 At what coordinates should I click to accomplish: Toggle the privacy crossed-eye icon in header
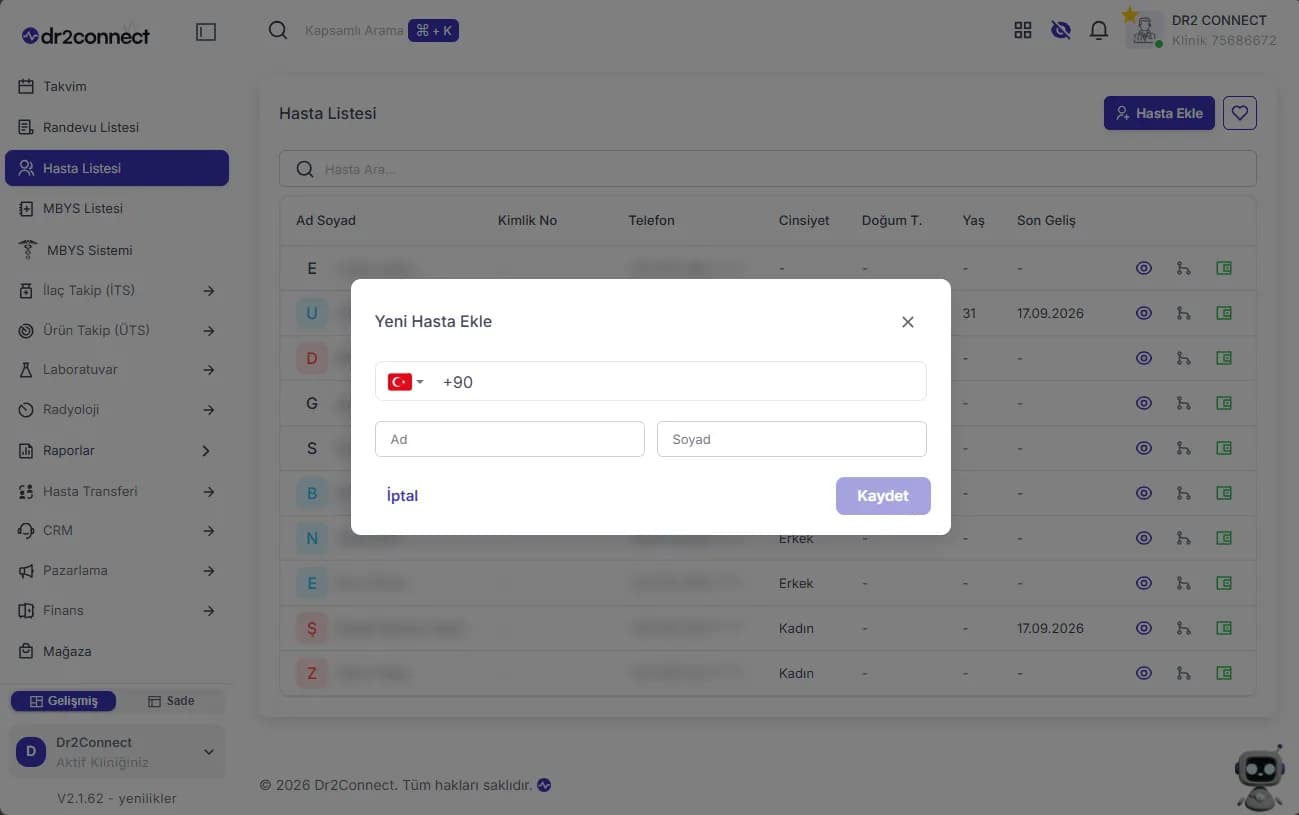1061,30
